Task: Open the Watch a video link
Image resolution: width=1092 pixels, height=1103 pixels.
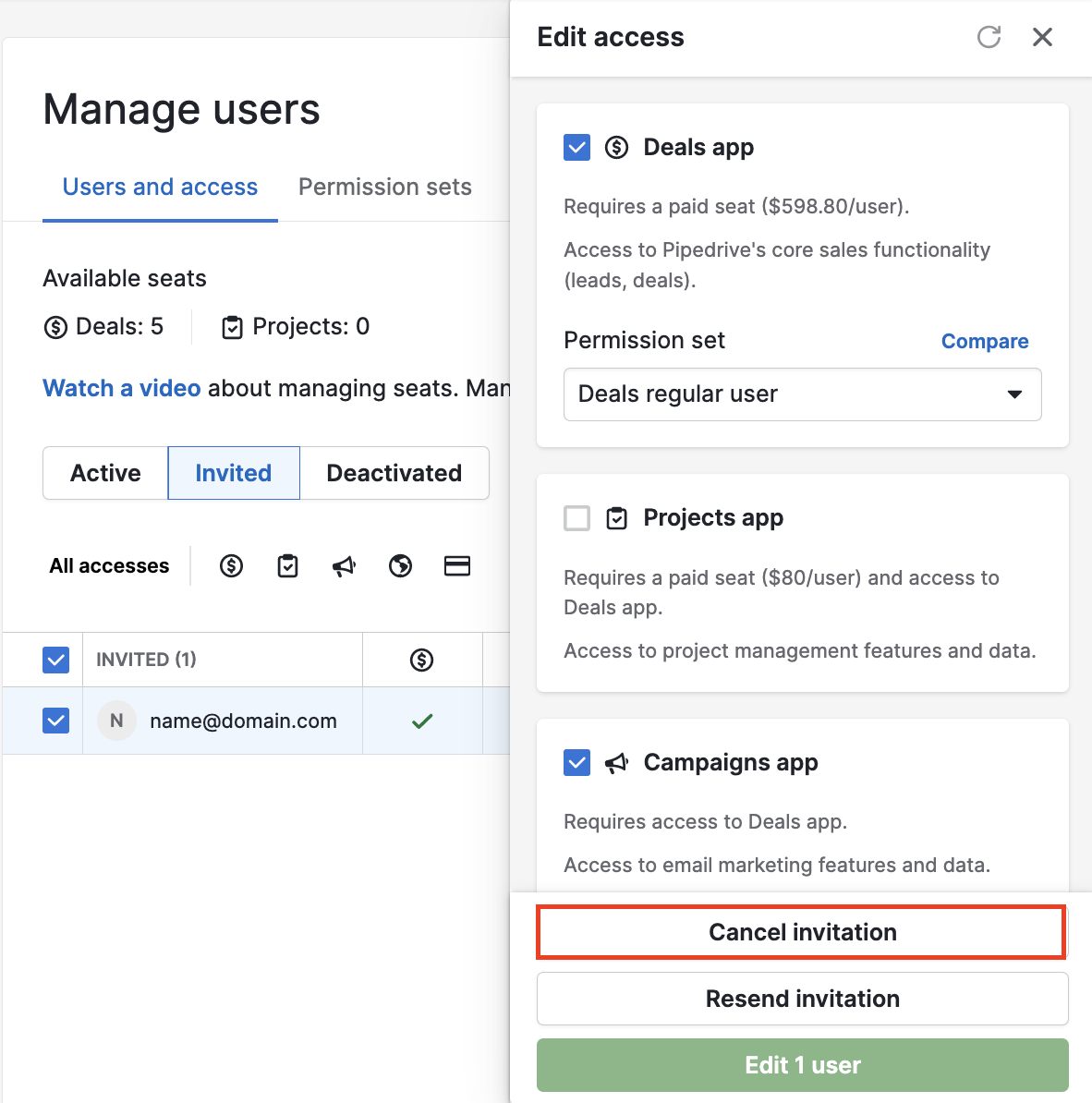Action: pos(121,388)
